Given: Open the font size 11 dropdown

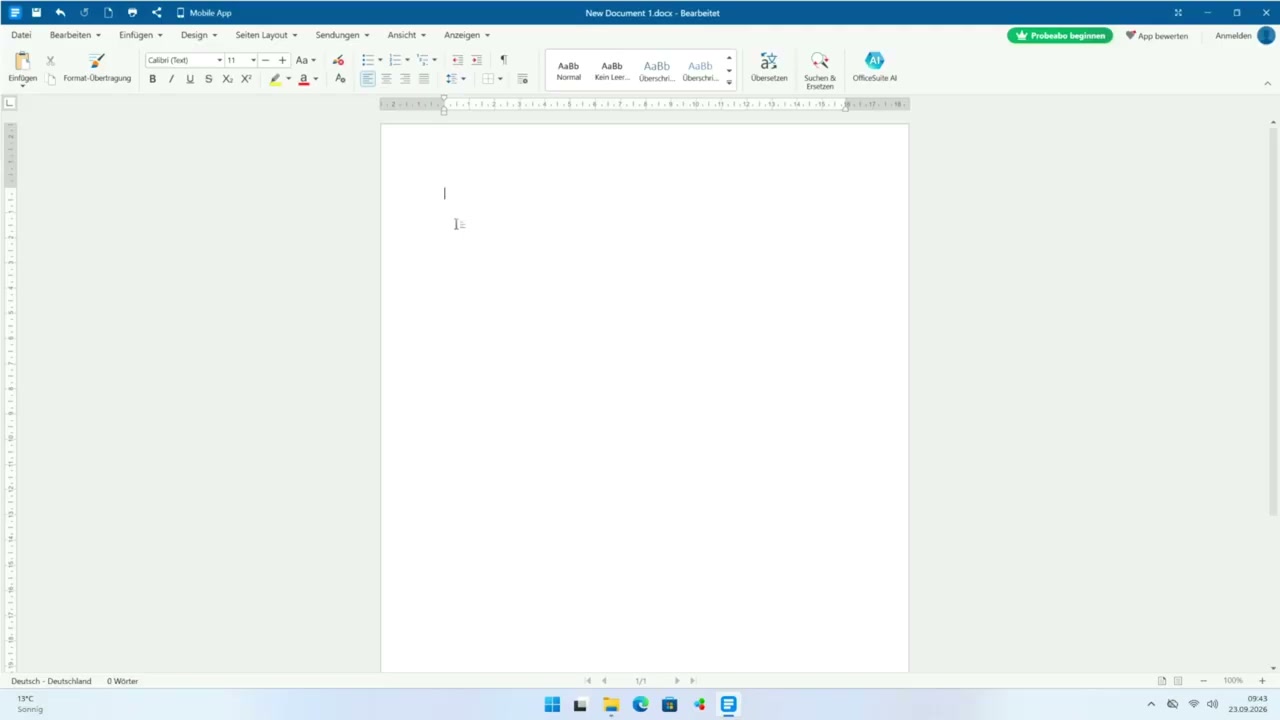Looking at the screenshot, I should pos(253,60).
